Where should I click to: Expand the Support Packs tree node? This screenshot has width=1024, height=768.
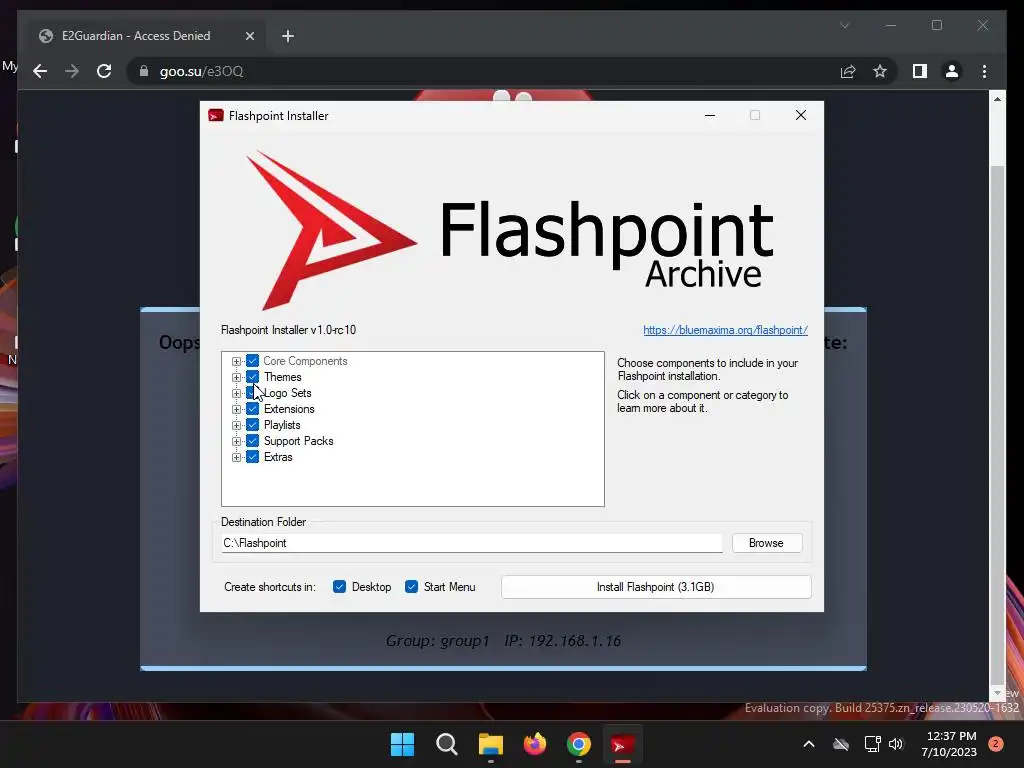[x=236, y=441]
